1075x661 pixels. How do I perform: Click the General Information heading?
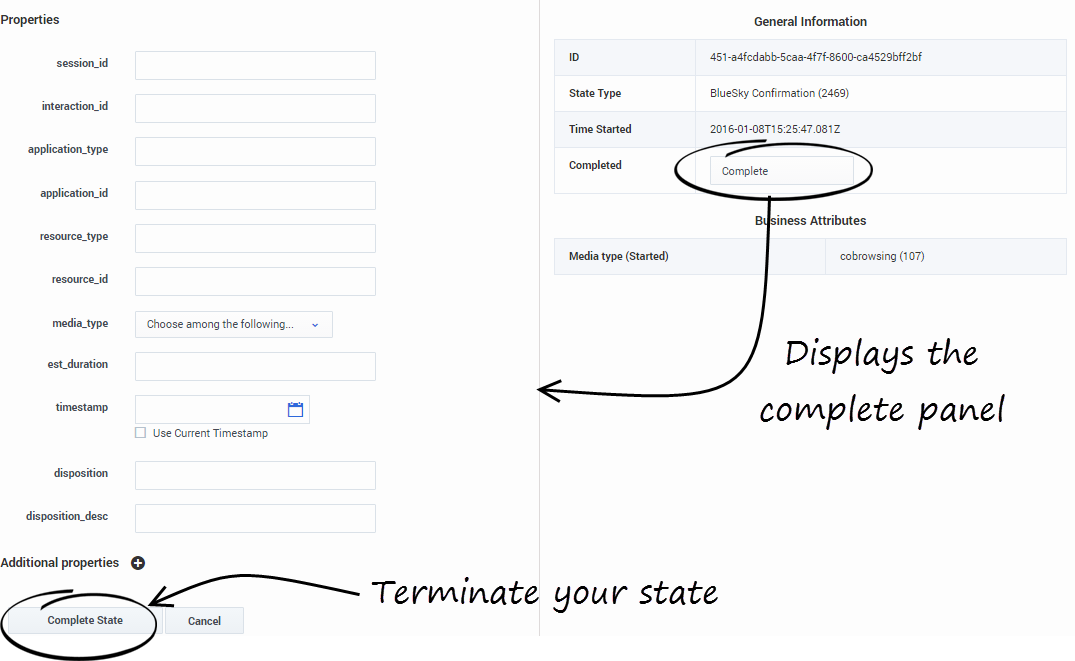810,22
